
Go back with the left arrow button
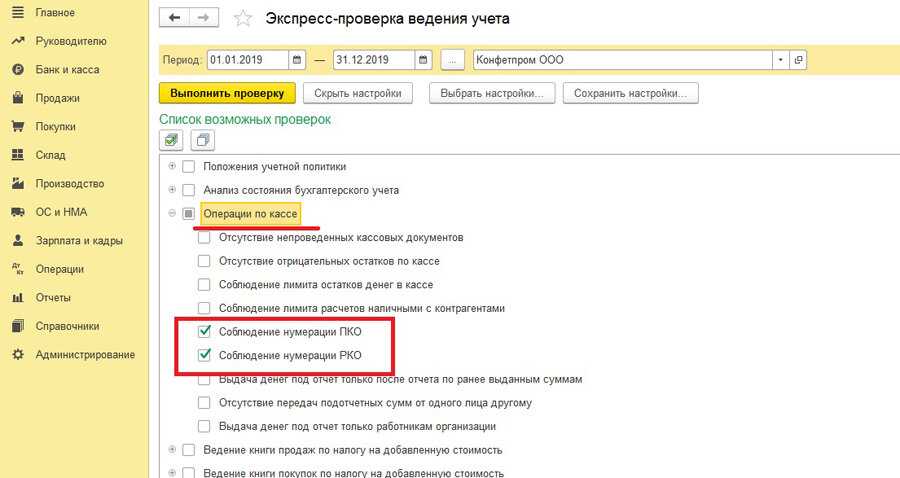click(x=174, y=18)
